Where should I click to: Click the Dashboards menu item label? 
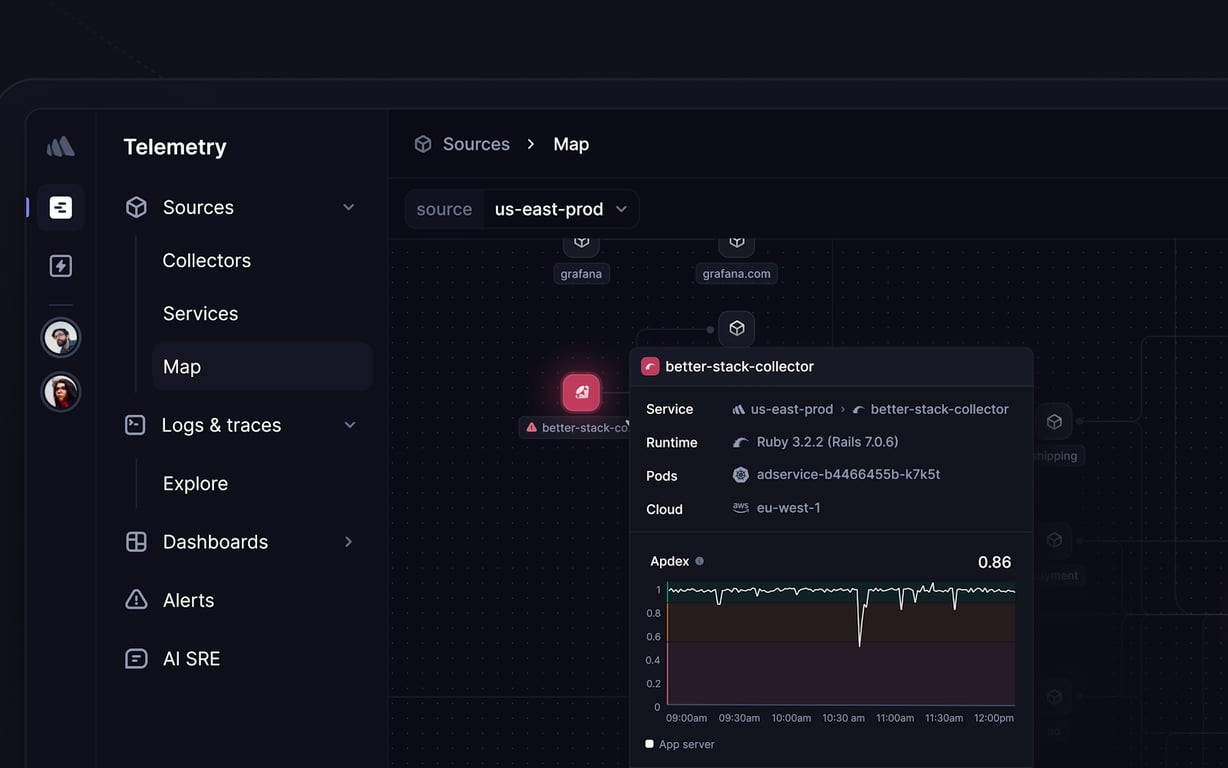tap(216, 542)
